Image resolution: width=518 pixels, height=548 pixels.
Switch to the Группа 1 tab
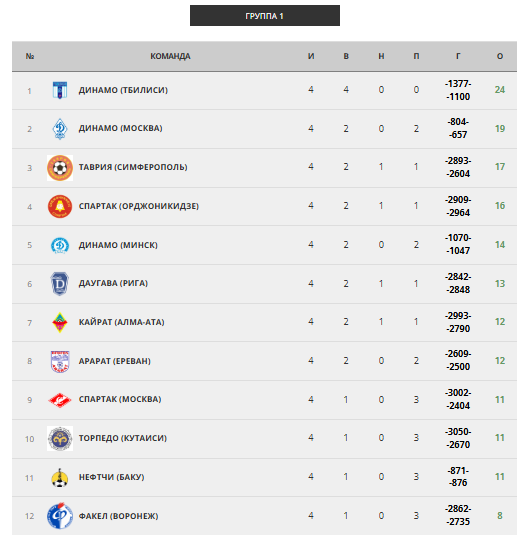point(265,16)
